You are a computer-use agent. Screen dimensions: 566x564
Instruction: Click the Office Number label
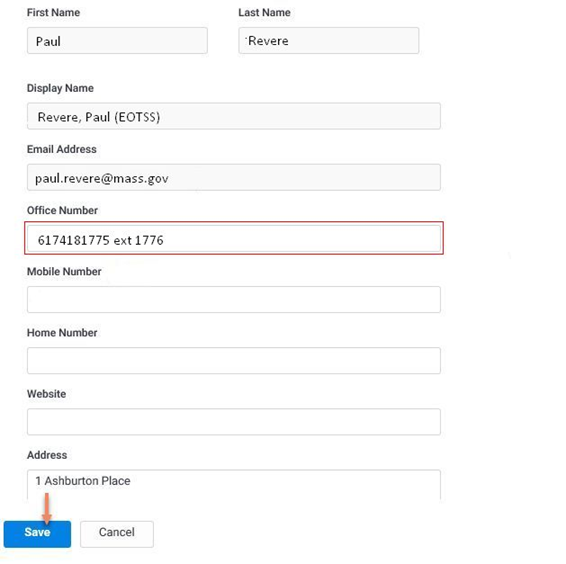point(62,211)
